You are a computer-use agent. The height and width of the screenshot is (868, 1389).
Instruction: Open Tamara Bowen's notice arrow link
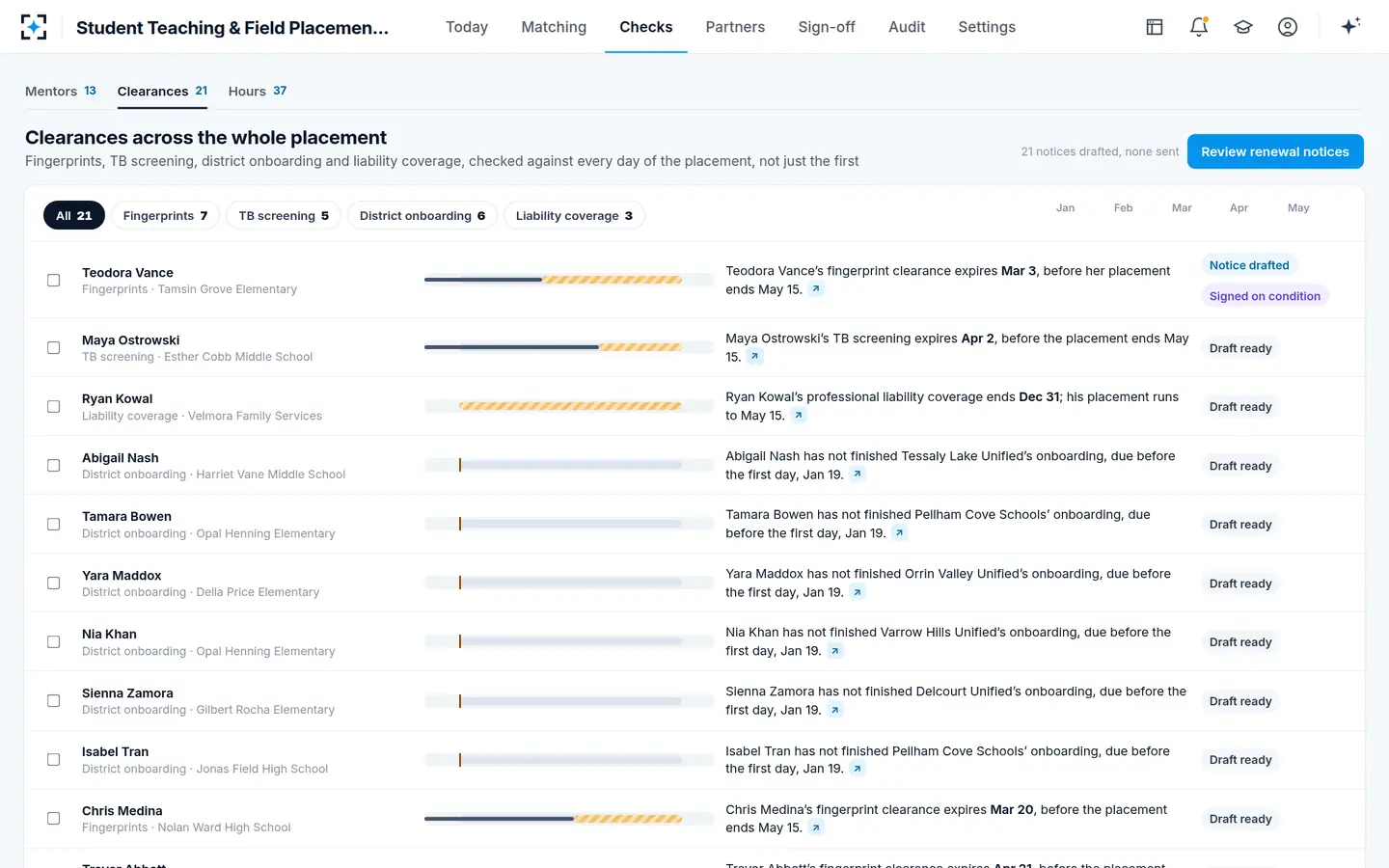899,533
